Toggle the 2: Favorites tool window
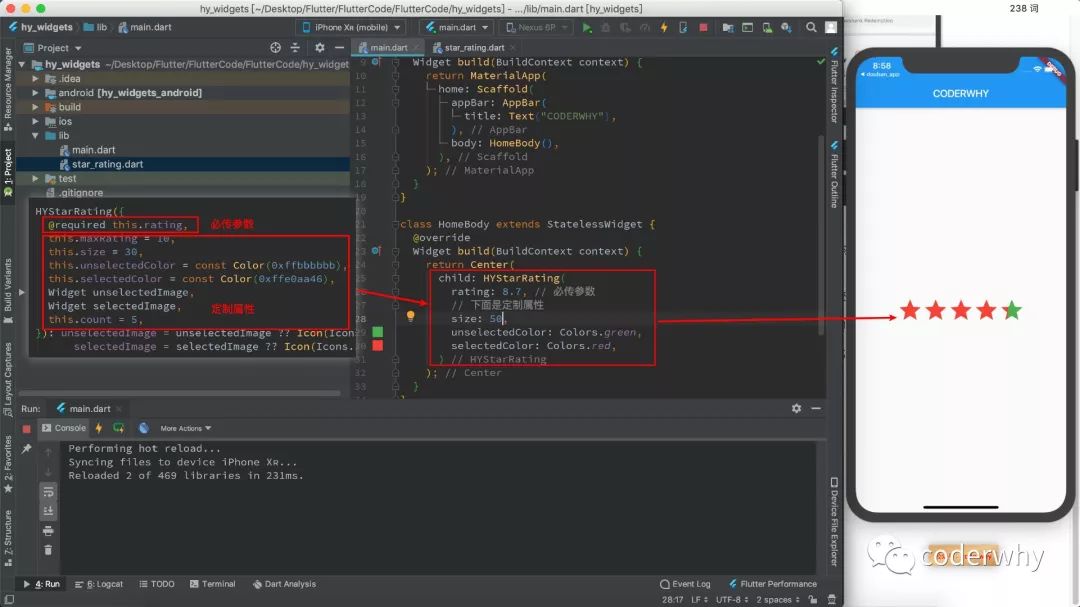 click(x=8, y=464)
